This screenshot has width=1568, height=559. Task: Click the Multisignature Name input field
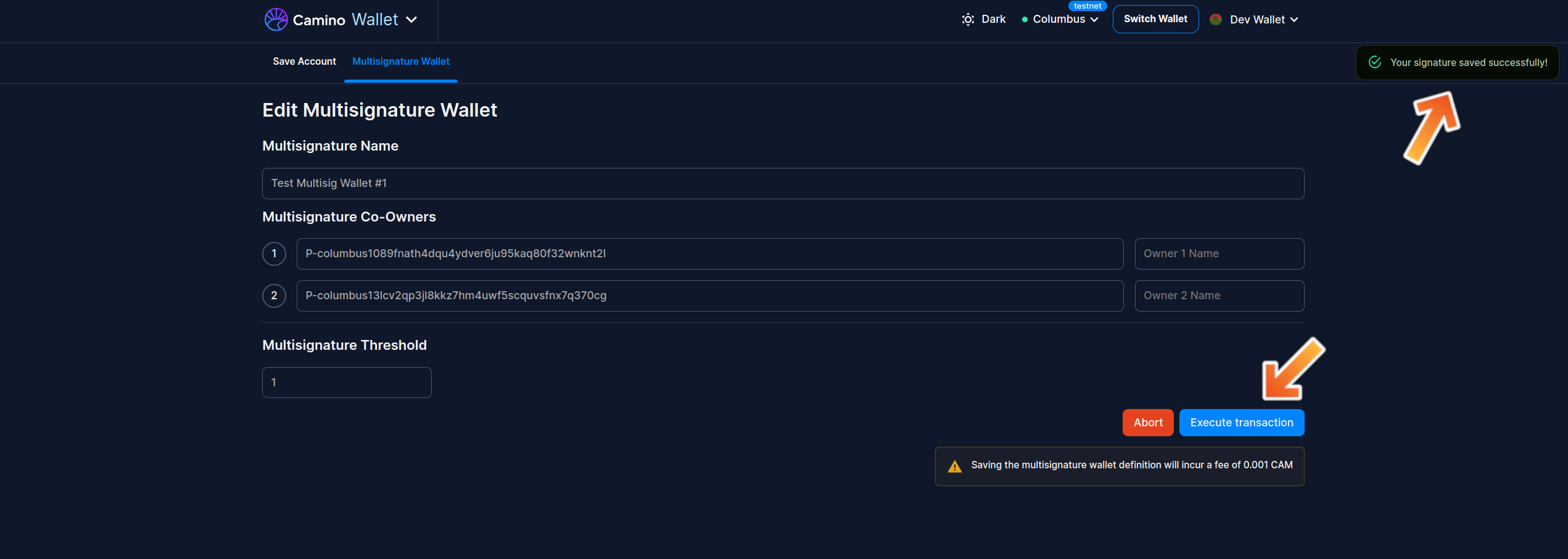click(782, 183)
